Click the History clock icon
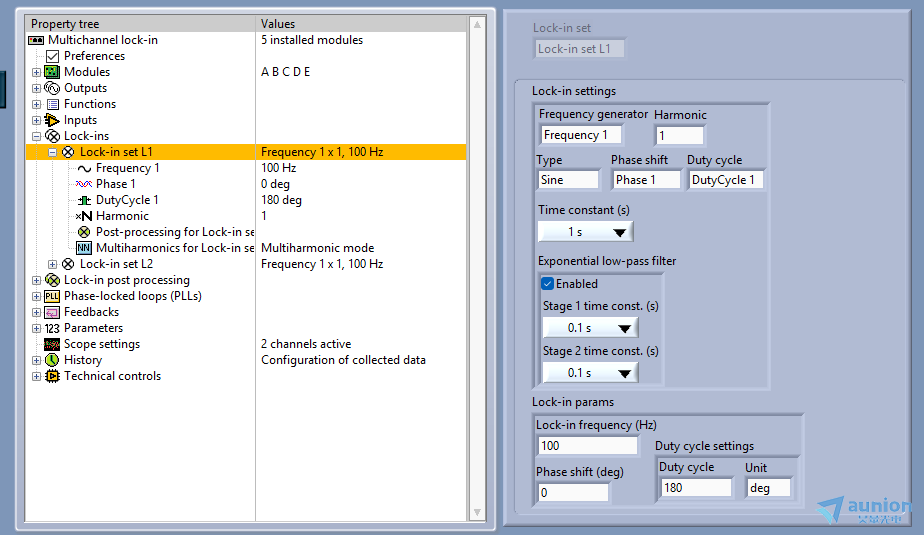924x535 pixels. tap(52, 360)
